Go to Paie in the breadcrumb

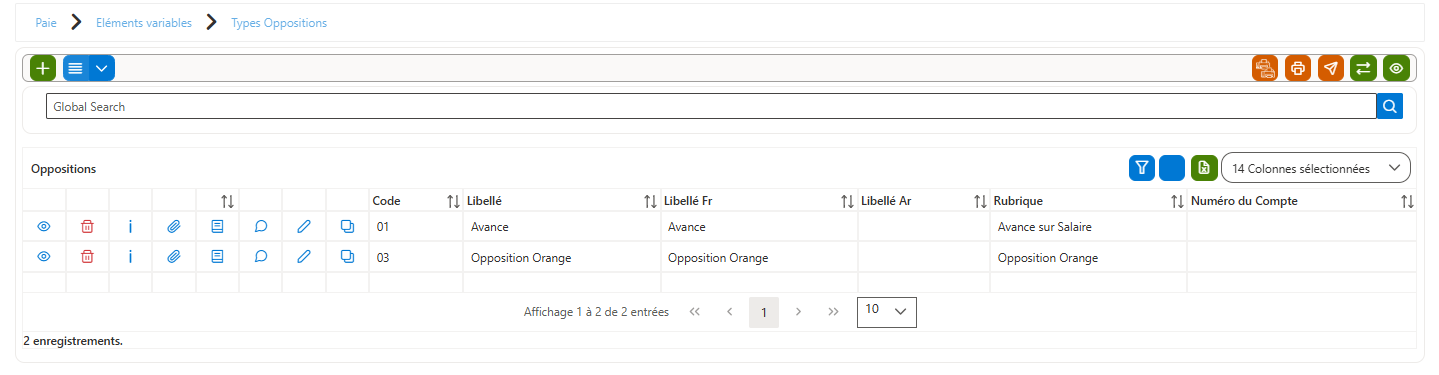46,23
